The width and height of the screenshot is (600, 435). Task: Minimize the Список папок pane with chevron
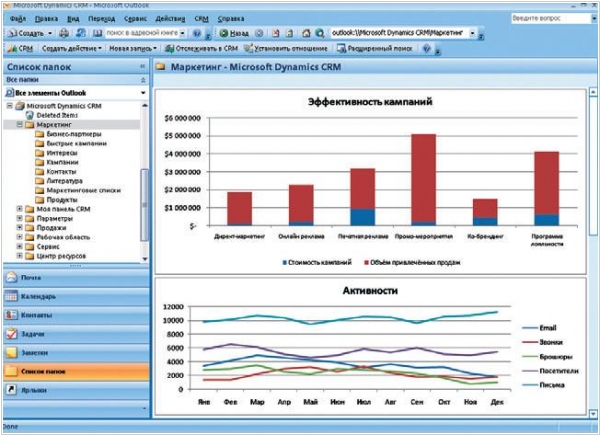point(142,67)
